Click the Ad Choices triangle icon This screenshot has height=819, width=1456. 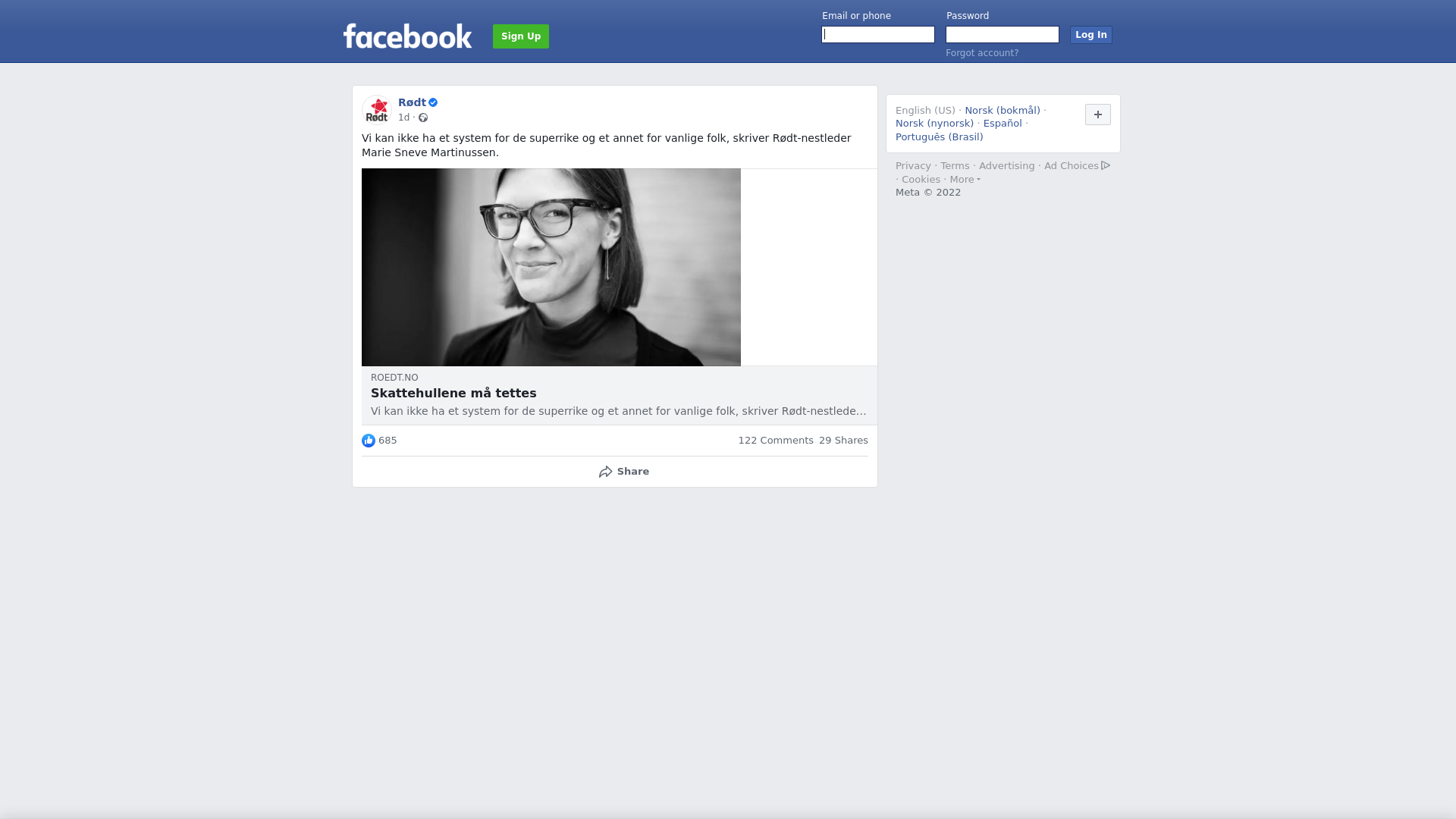1106,165
